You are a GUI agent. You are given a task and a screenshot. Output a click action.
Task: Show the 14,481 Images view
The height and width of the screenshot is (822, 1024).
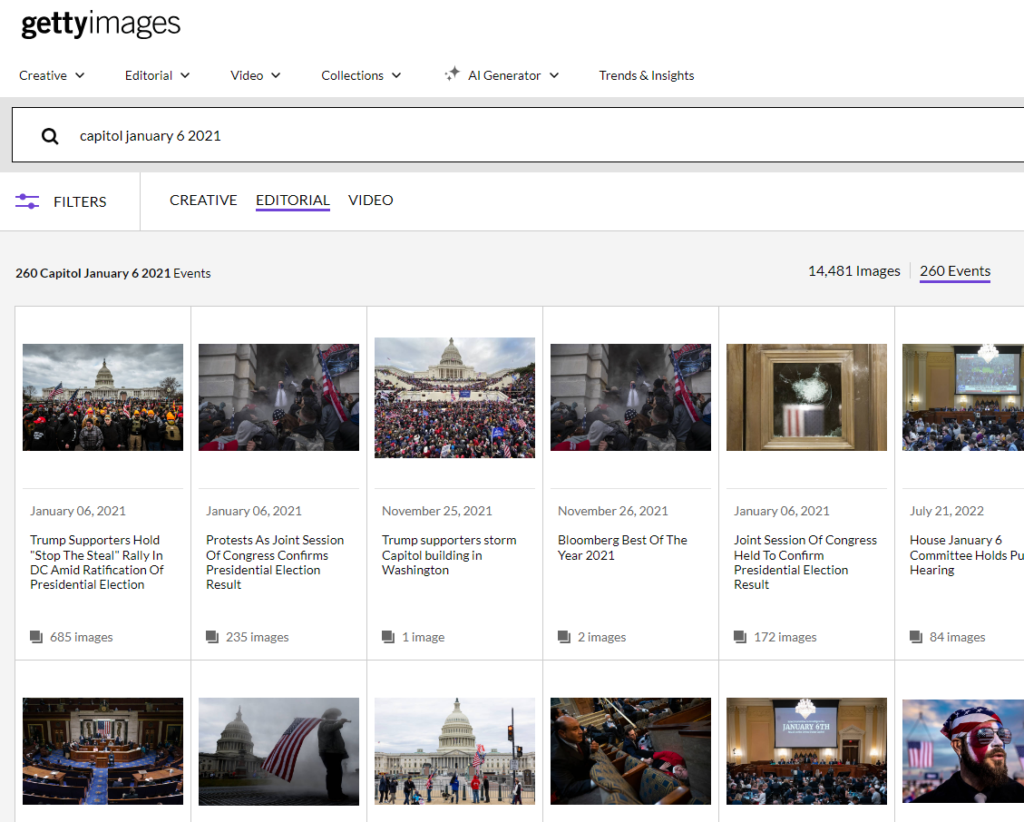[x=854, y=271]
